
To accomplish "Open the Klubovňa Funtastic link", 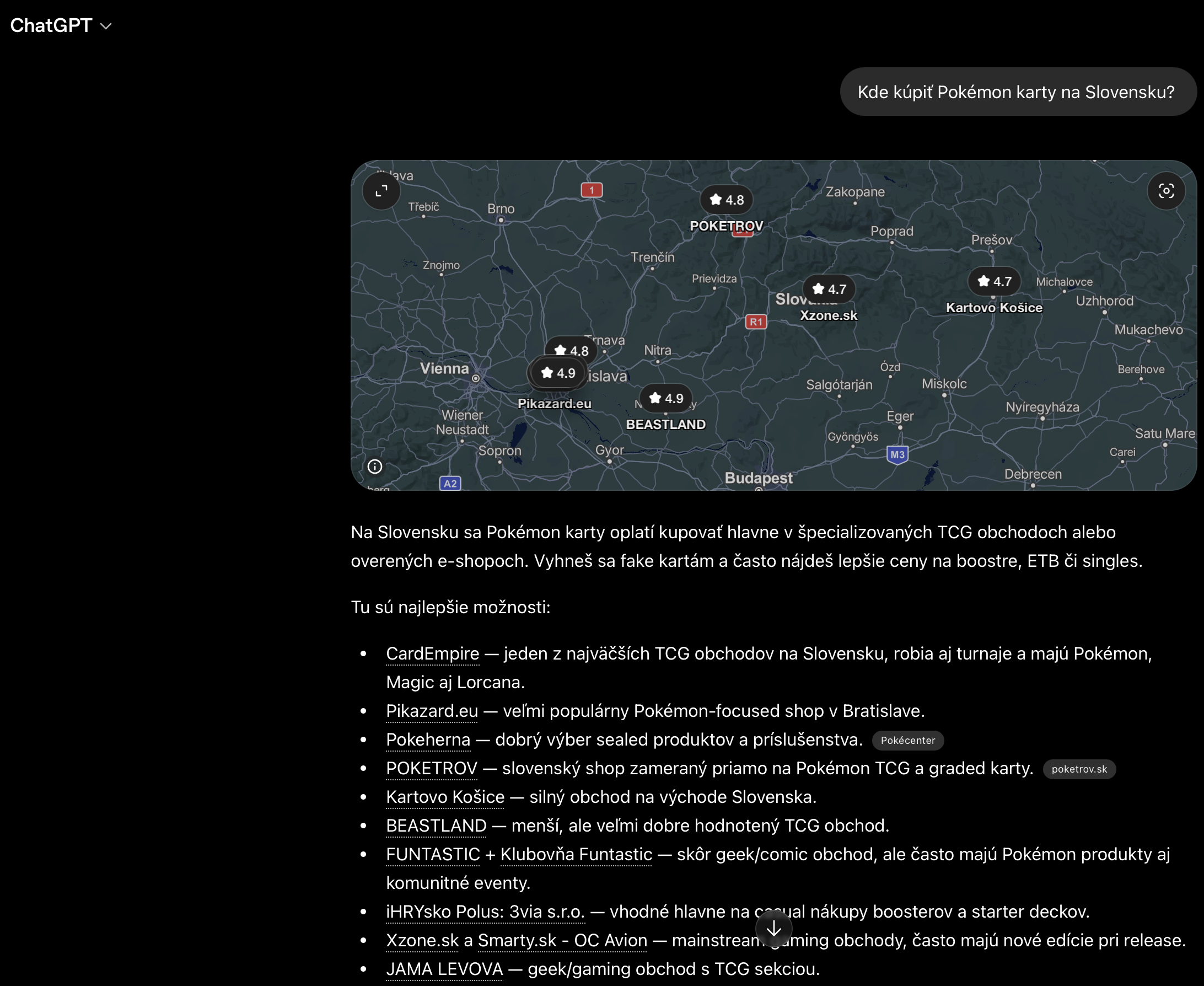I will (x=576, y=854).
